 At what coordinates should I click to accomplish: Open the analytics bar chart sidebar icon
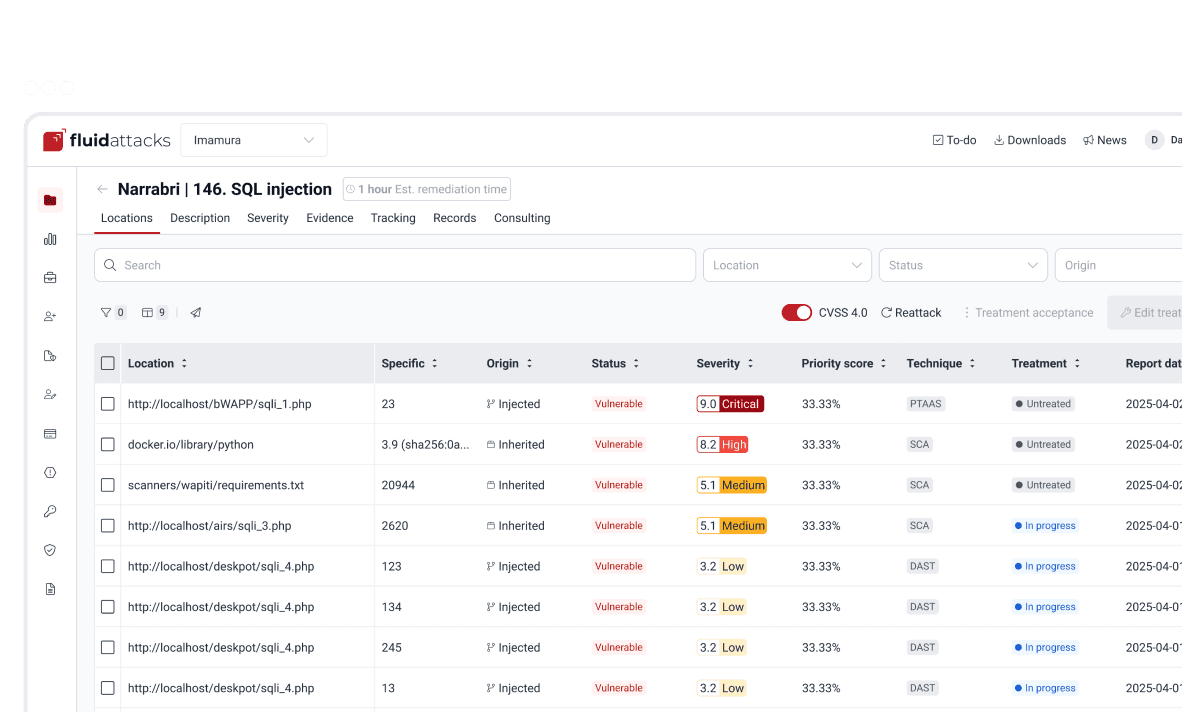pyautogui.click(x=50, y=239)
